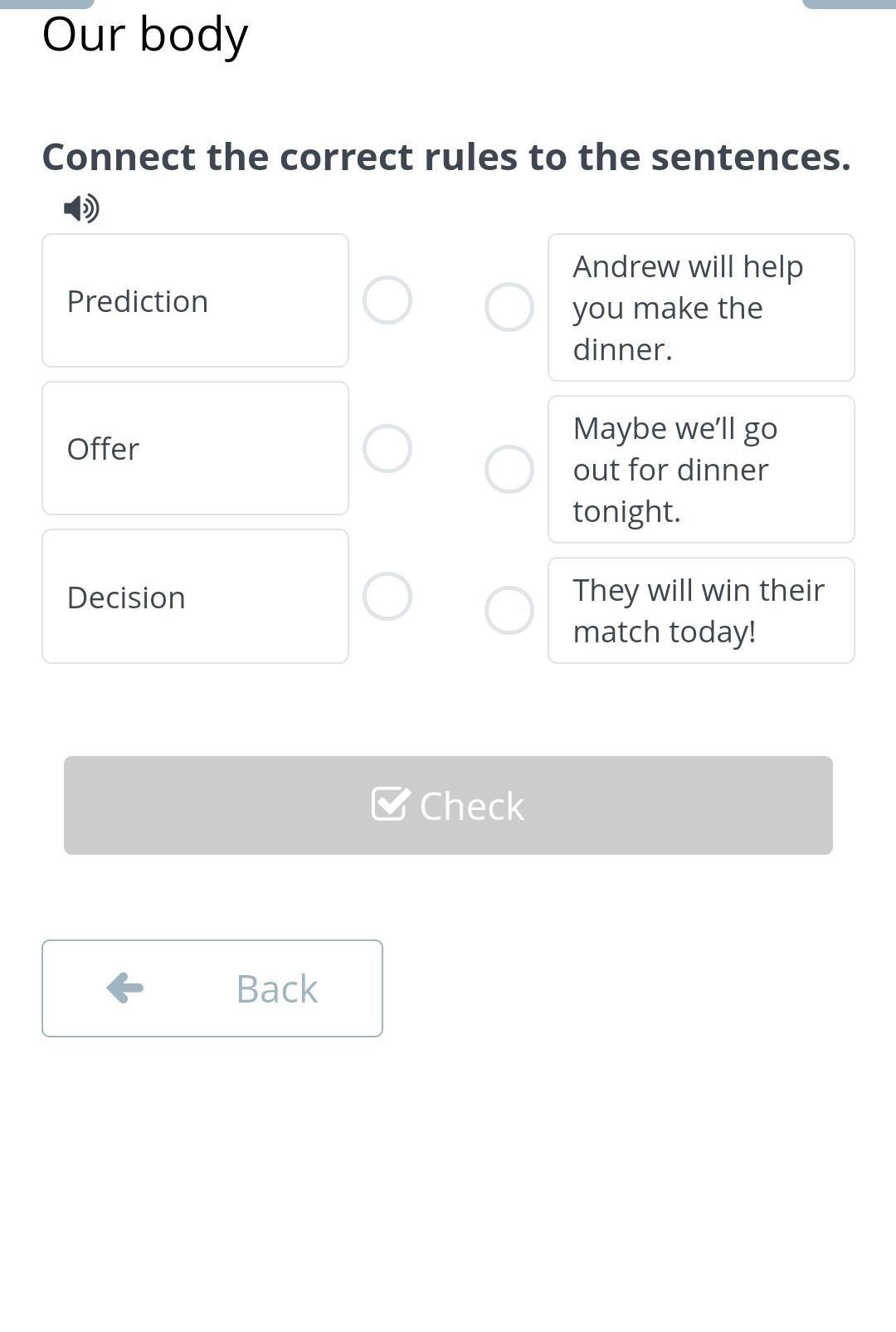Viewport: 896px width, 1332px height.
Task: Select the connector circle beside Decision
Action: click(x=387, y=596)
